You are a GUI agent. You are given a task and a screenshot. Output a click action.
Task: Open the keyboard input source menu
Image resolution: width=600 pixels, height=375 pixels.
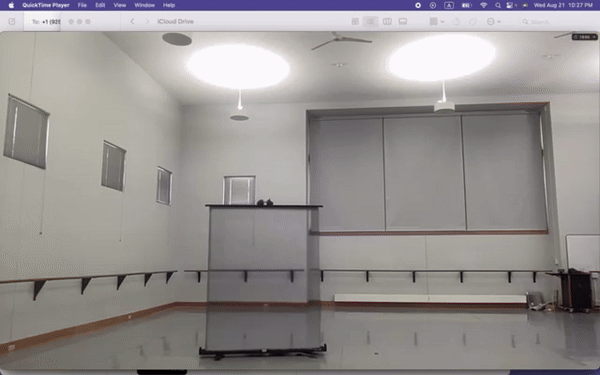point(449,5)
